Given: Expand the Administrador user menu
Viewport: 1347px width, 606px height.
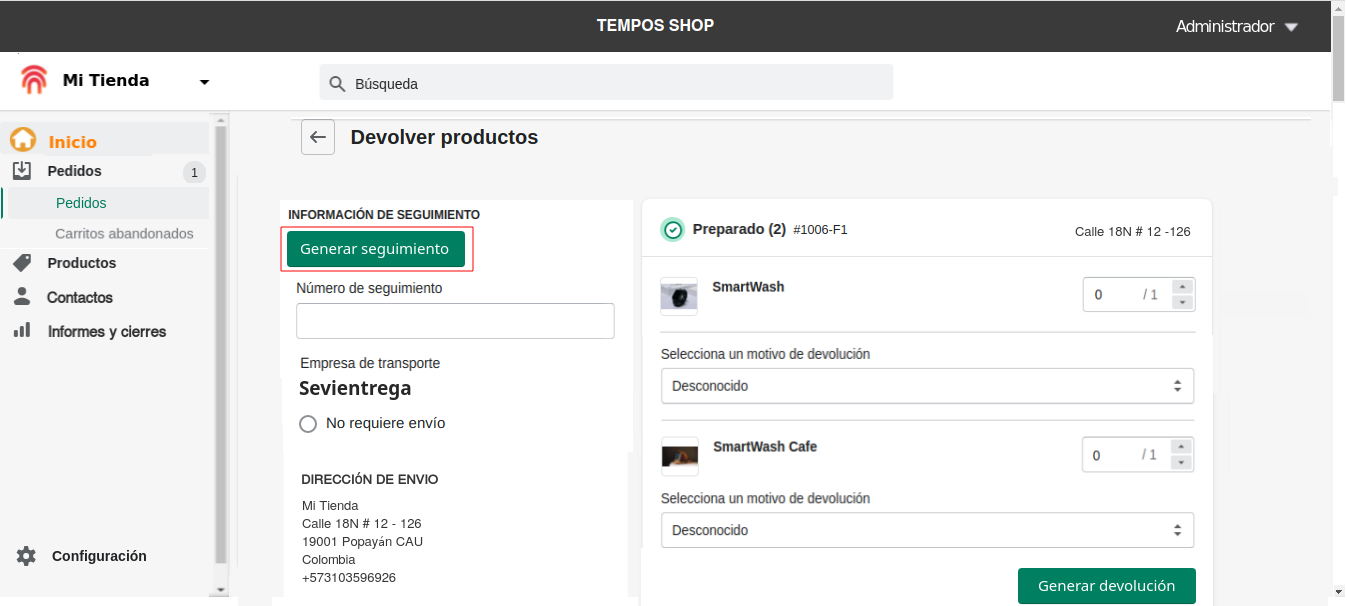Looking at the screenshot, I should coord(1290,27).
